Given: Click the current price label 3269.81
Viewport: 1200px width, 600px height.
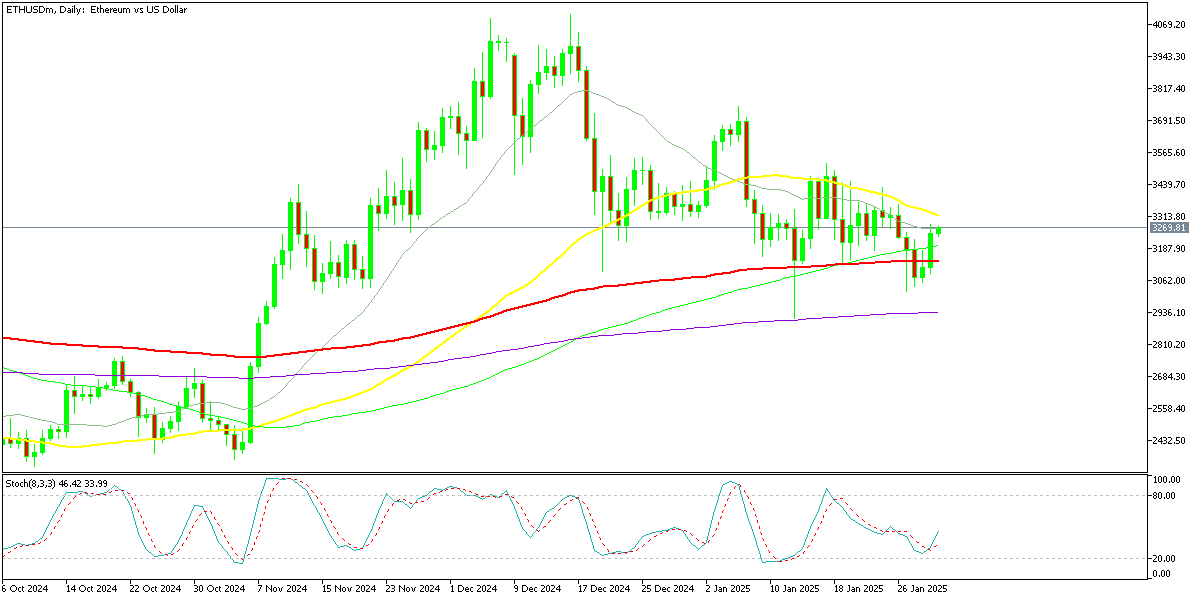Looking at the screenshot, I should (x=1168, y=228).
